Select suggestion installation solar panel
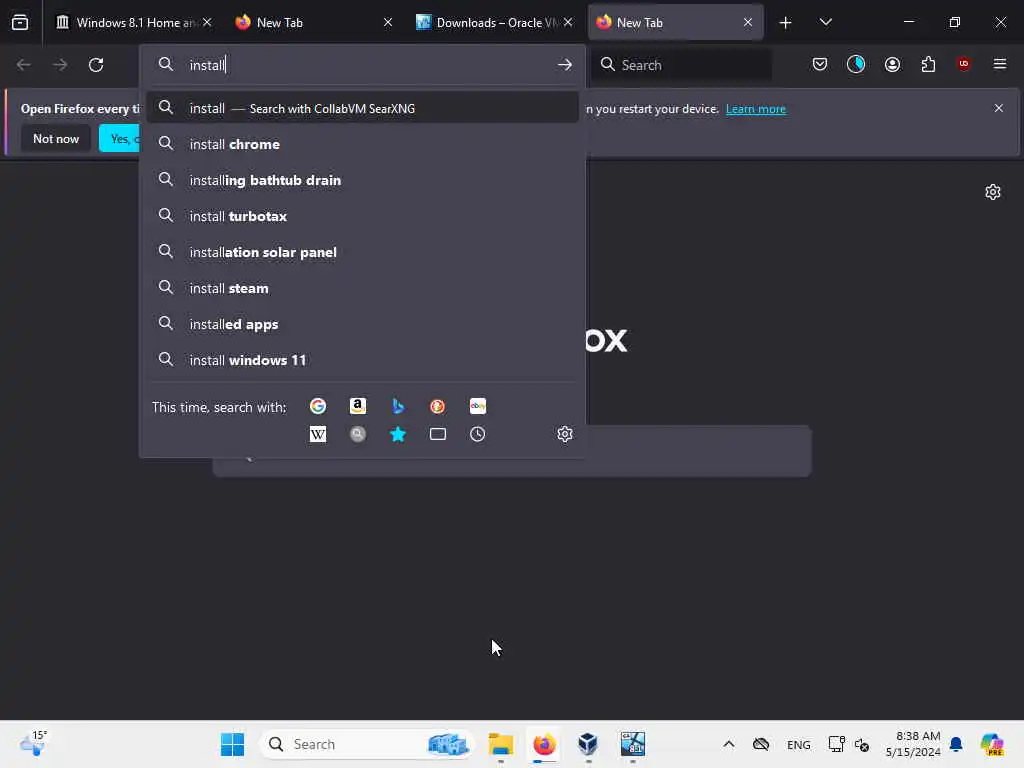This screenshot has height=768, width=1024. point(362,252)
